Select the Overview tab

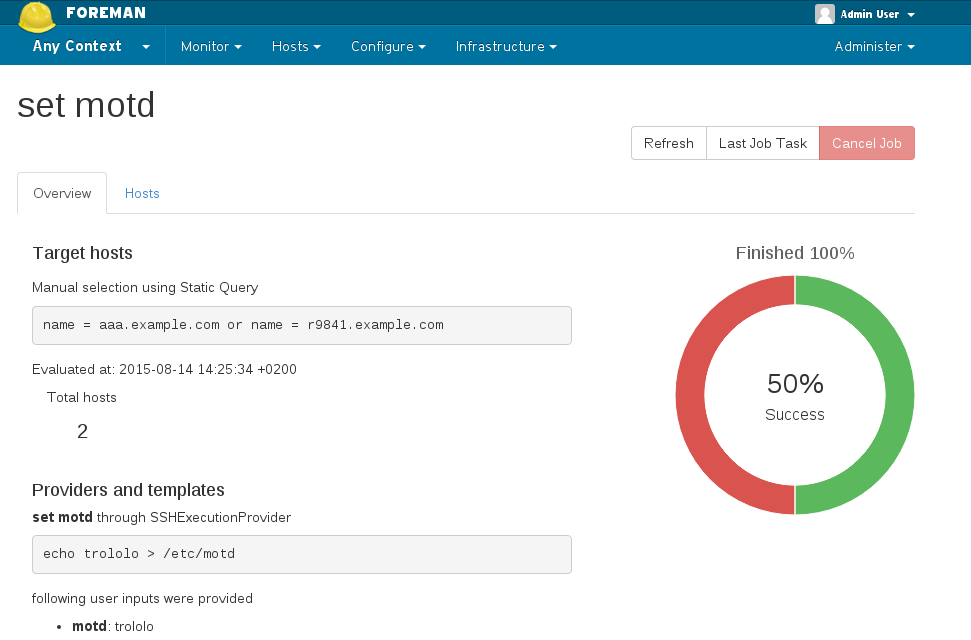[x=62, y=193]
